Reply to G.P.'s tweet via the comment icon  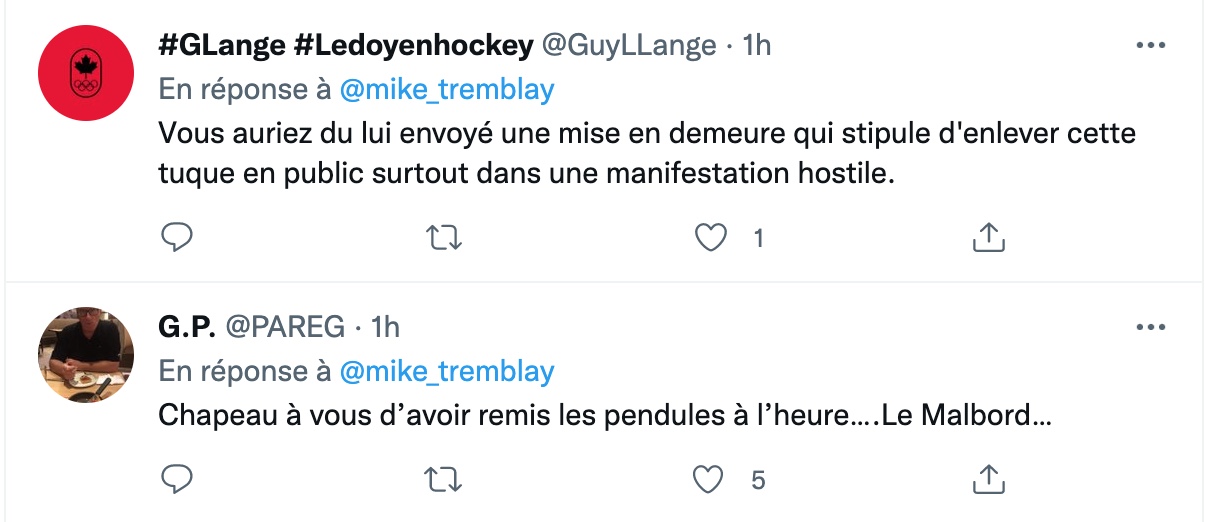click(x=177, y=480)
